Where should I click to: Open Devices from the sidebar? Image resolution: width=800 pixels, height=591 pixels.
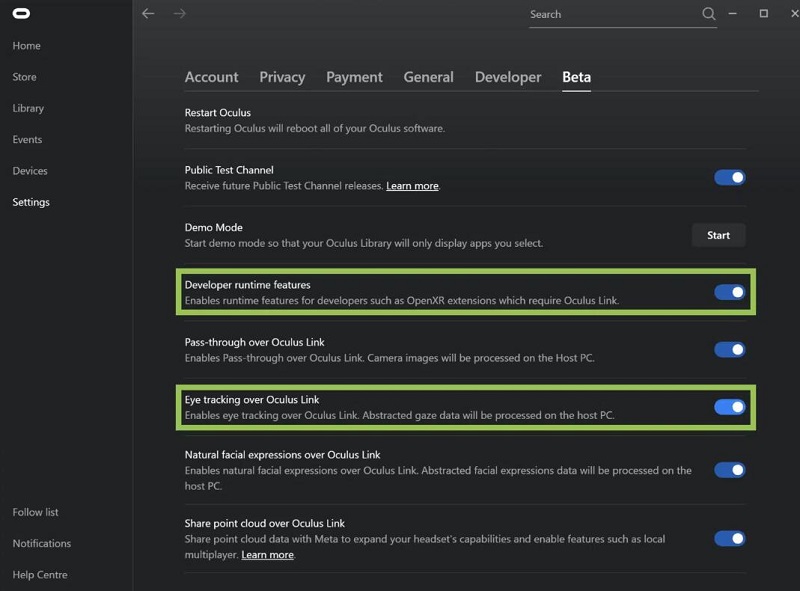click(x=30, y=171)
